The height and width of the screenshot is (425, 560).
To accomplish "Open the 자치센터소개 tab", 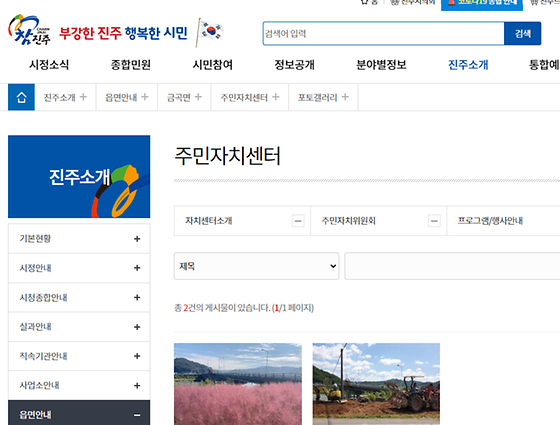I will click(x=242, y=221).
